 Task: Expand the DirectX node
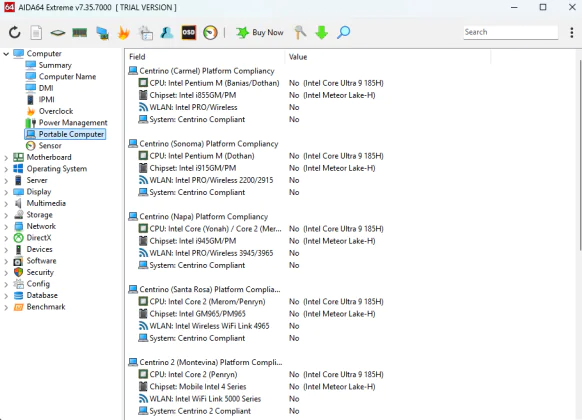coord(6,238)
